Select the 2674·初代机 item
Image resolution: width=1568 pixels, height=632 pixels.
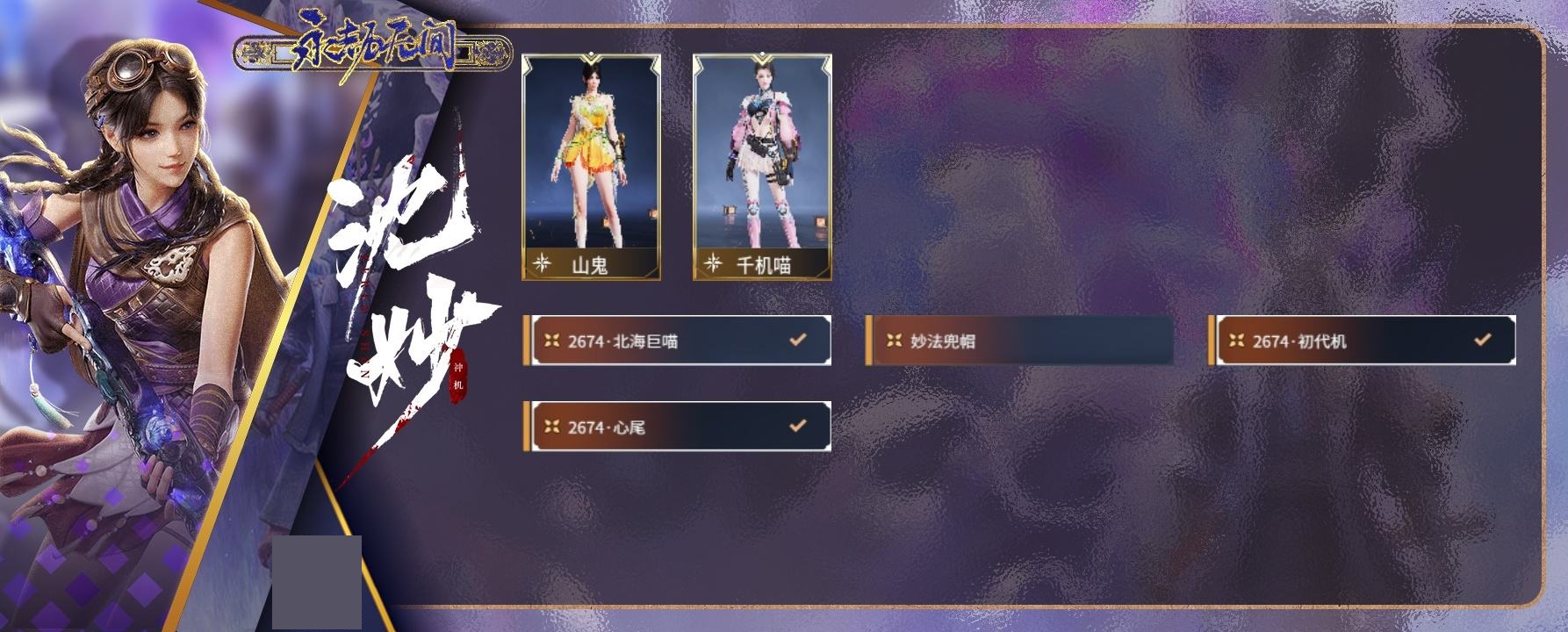pos(1362,341)
